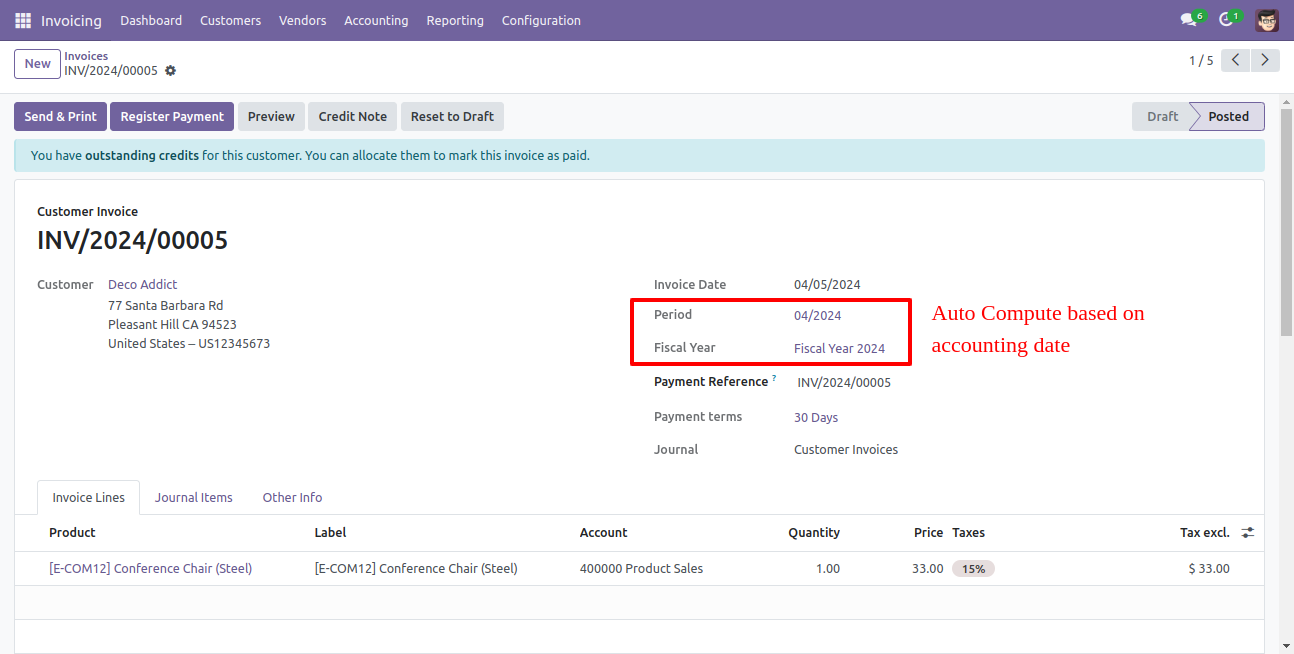Image resolution: width=1294 pixels, height=654 pixels.
Task: Open the user avatar menu
Action: (1267, 20)
